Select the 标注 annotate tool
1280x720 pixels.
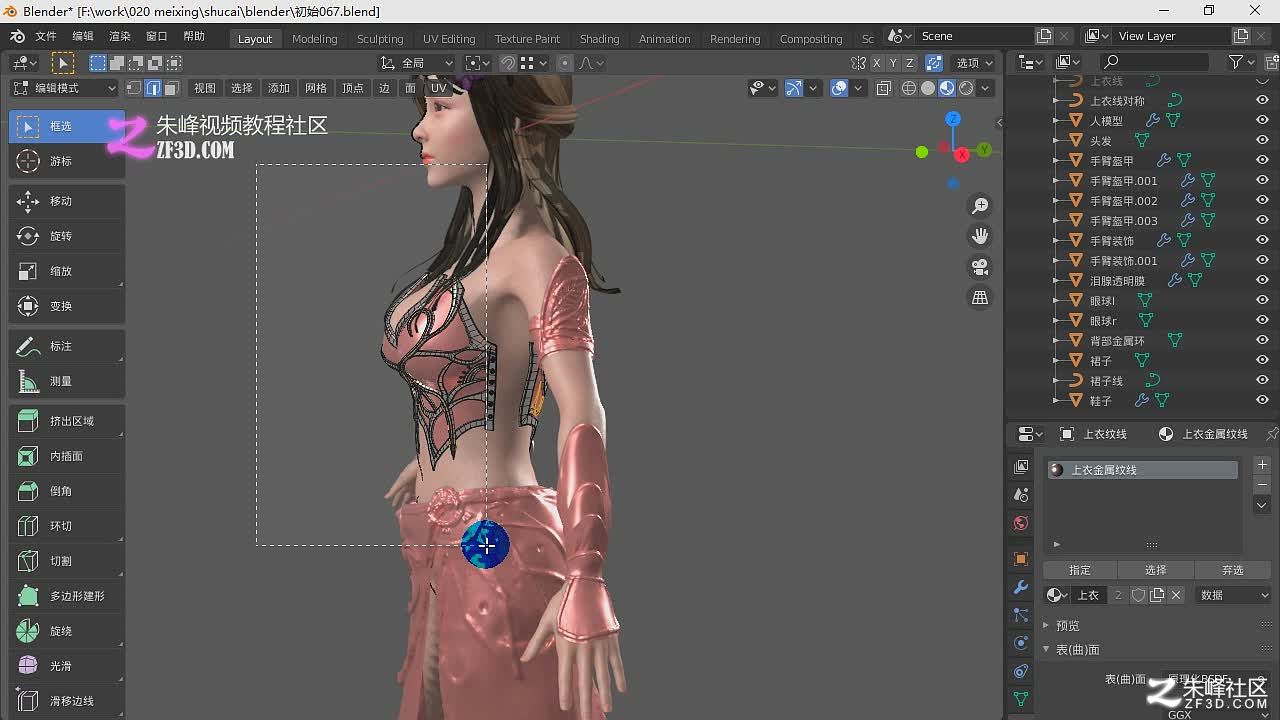(x=67, y=346)
